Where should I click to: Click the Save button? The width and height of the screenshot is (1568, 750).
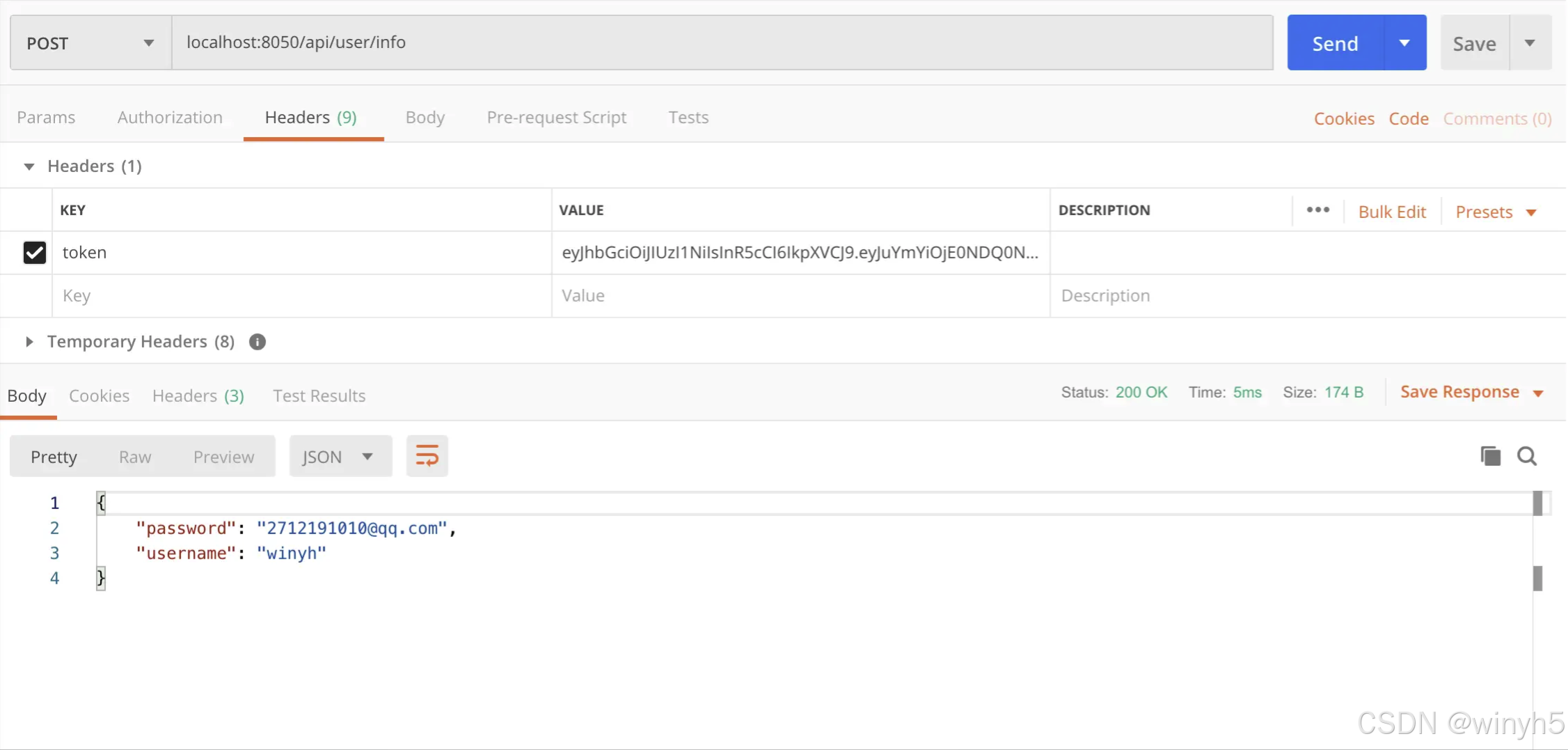[x=1474, y=43]
